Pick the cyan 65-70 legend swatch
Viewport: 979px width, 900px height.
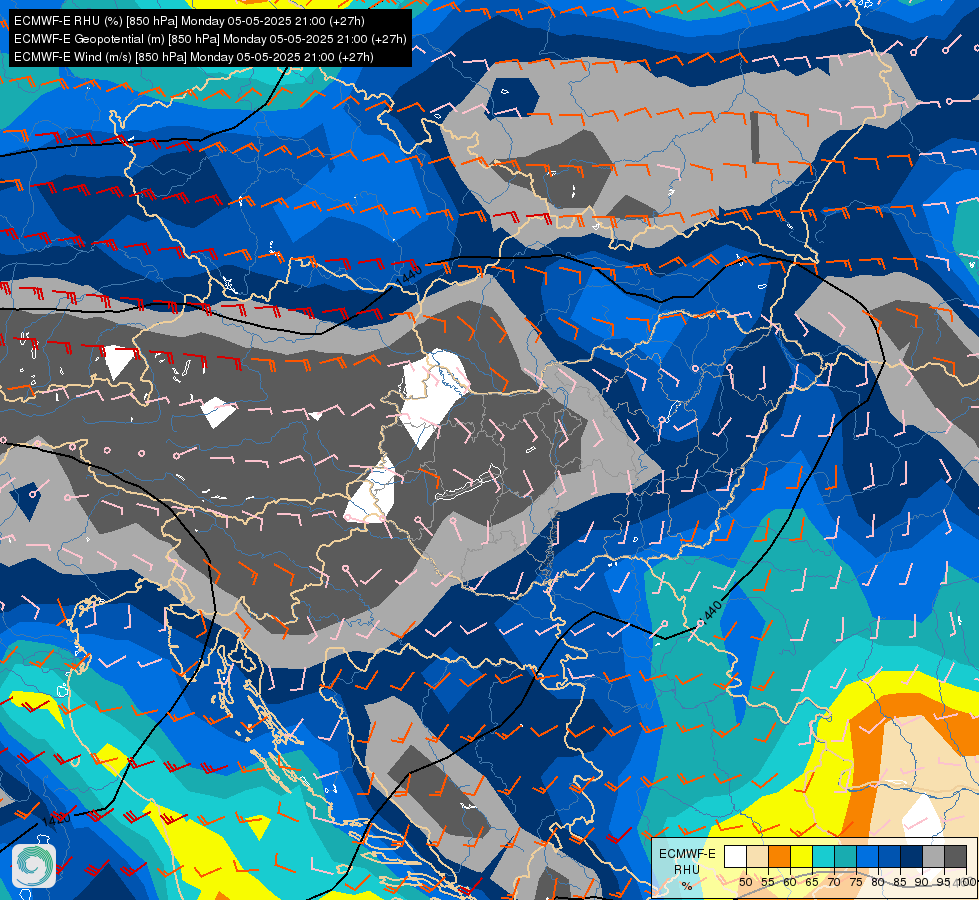(824, 856)
